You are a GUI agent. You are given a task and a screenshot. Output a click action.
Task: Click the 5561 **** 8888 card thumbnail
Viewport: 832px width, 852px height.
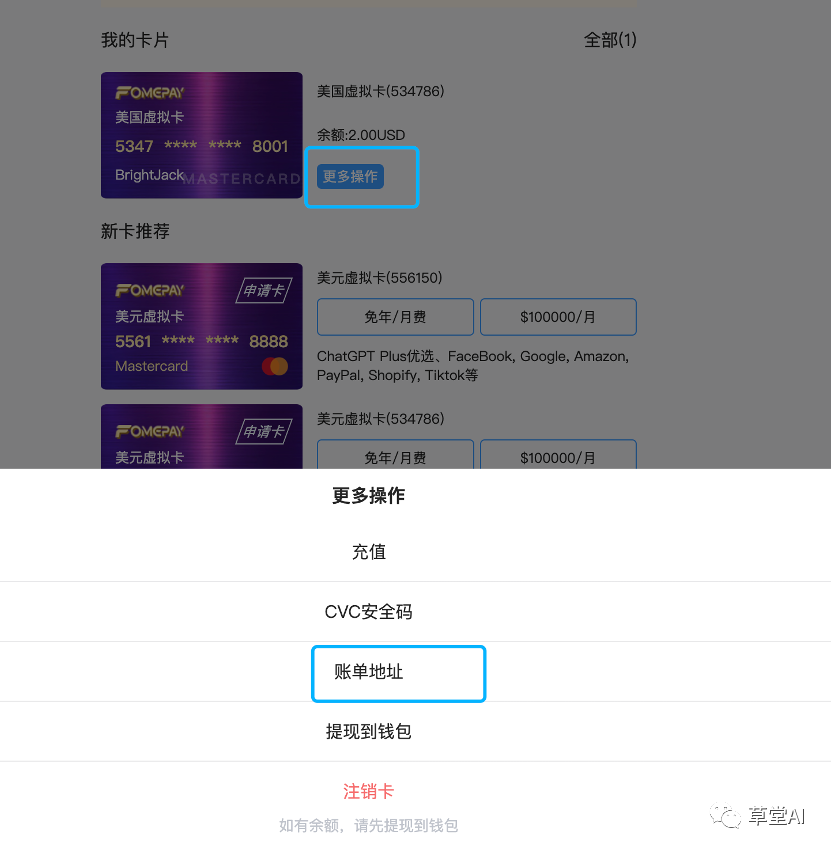202,326
